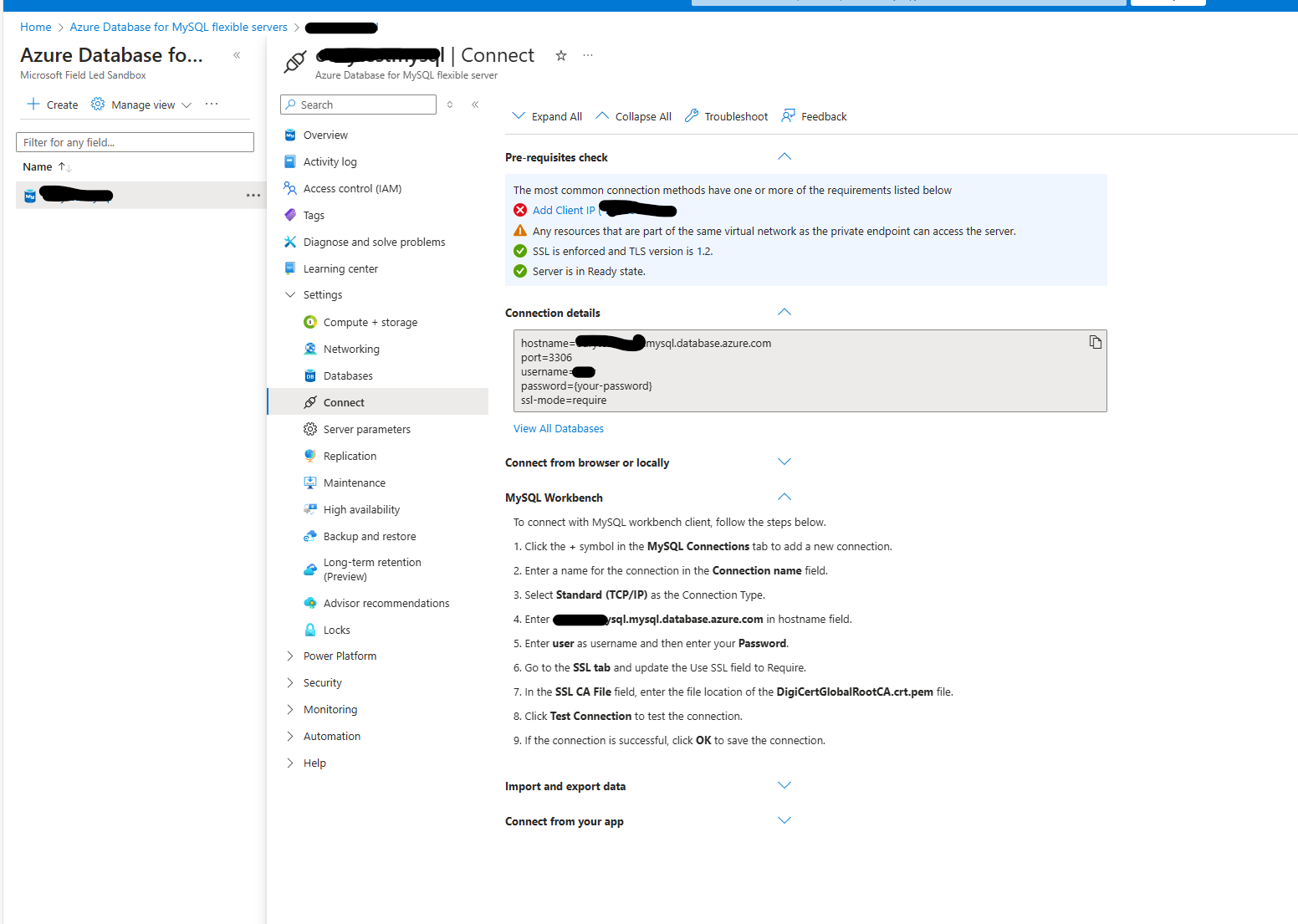Screen dimensions: 1298x924
Task: Click the Activity log icon
Action: pos(290,162)
